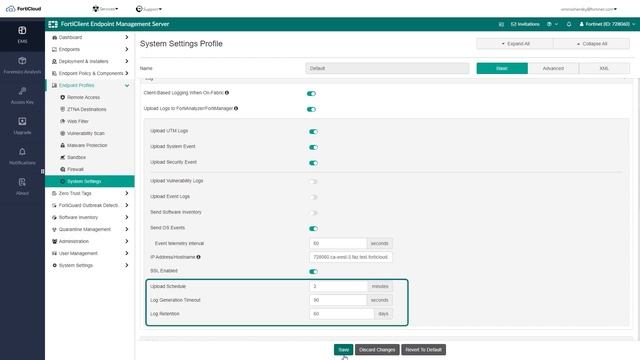Click Discard Changes
The image size is (640, 360).
coord(377,349)
